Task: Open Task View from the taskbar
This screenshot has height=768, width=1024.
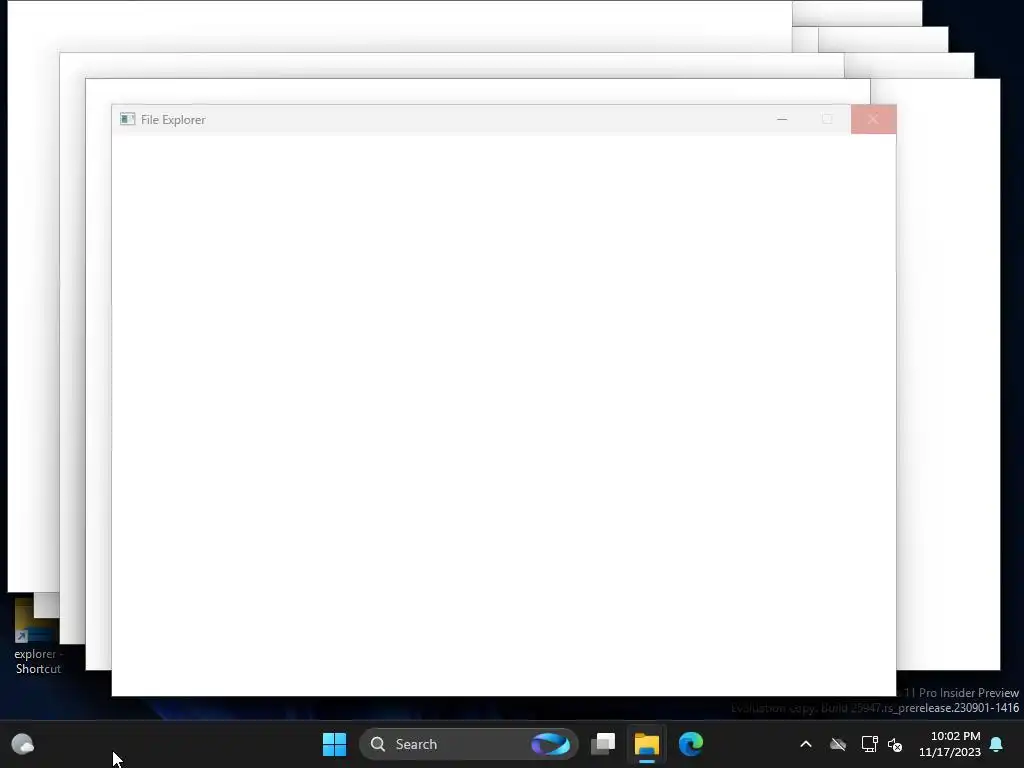Action: pyautogui.click(x=603, y=744)
